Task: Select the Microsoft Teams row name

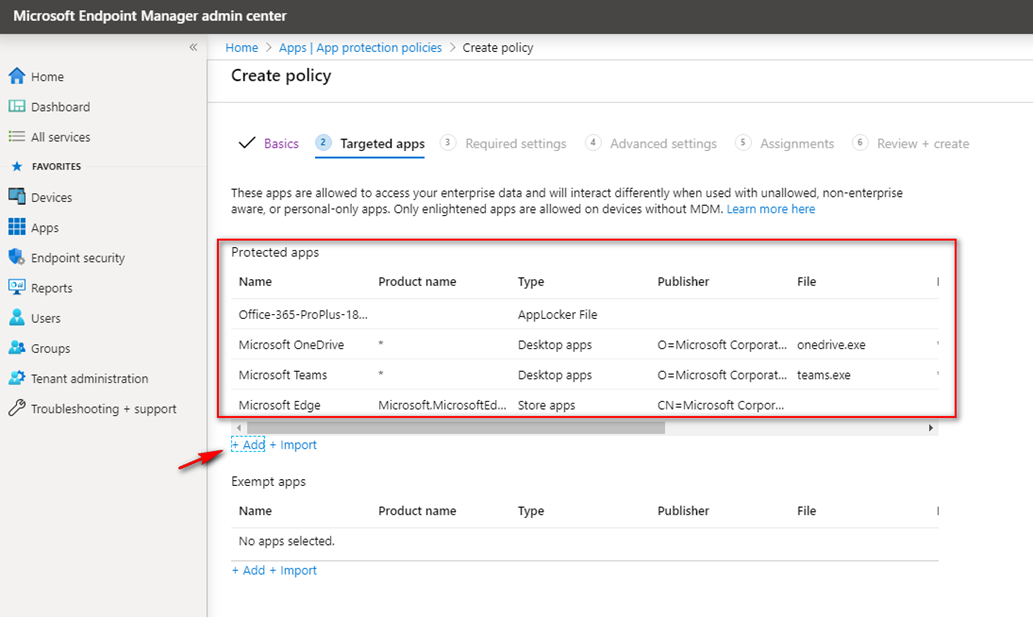Action: coord(283,375)
